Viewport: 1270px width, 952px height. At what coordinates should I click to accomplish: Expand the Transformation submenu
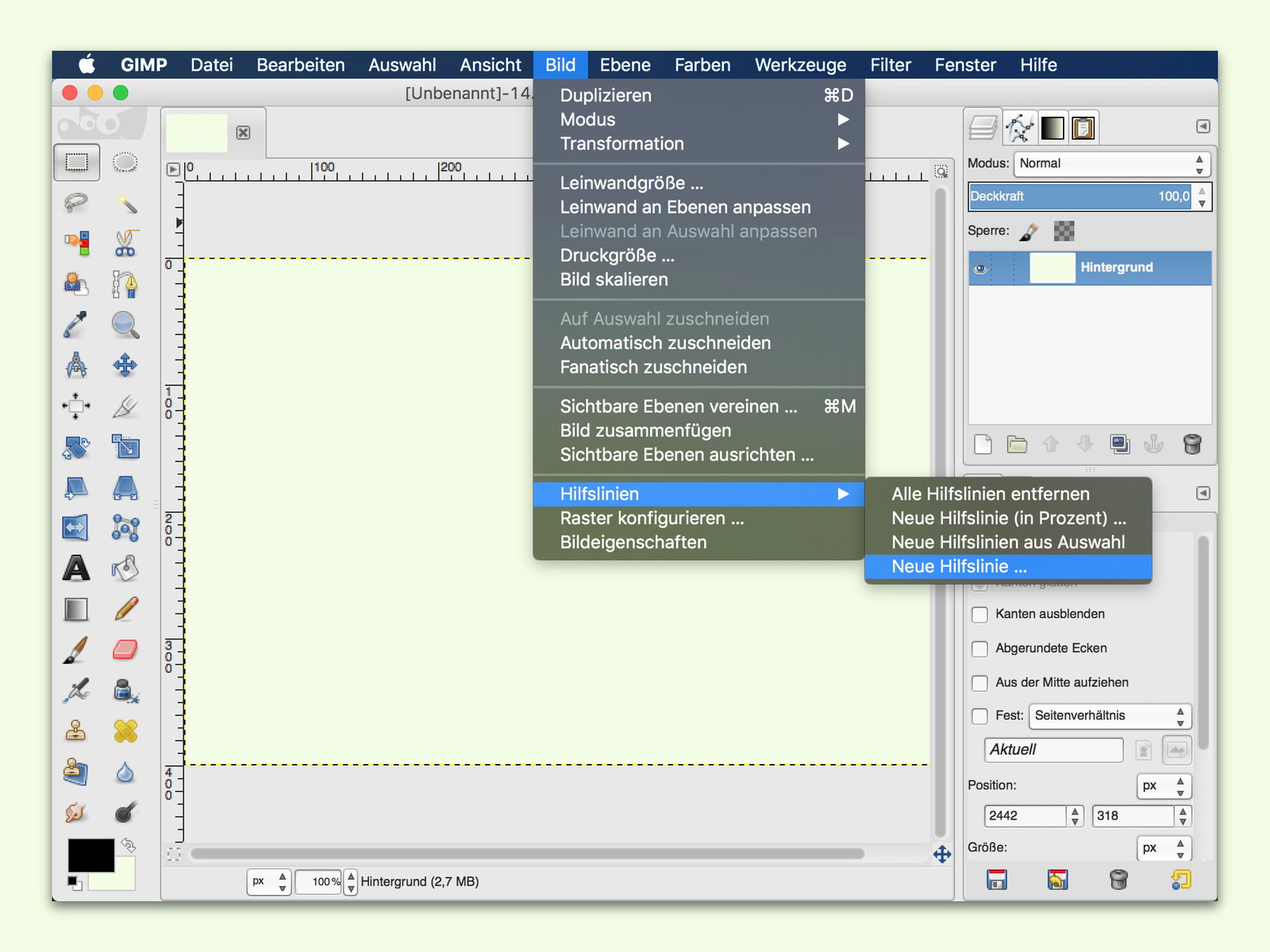pos(698,144)
